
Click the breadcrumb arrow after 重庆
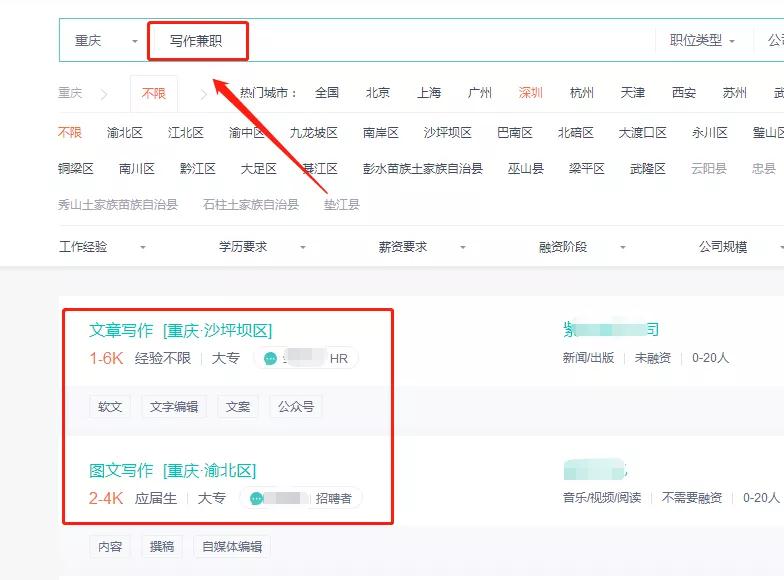[103, 94]
